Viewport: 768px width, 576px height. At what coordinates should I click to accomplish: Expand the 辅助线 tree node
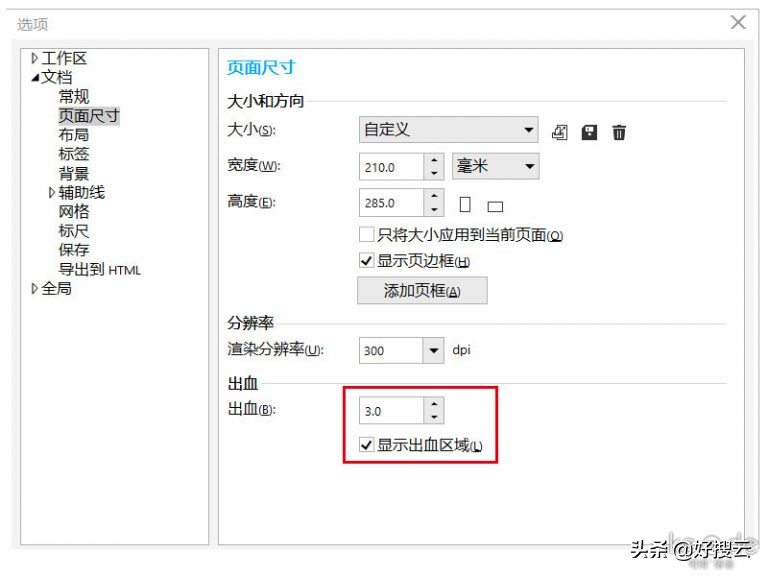pos(52,193)
